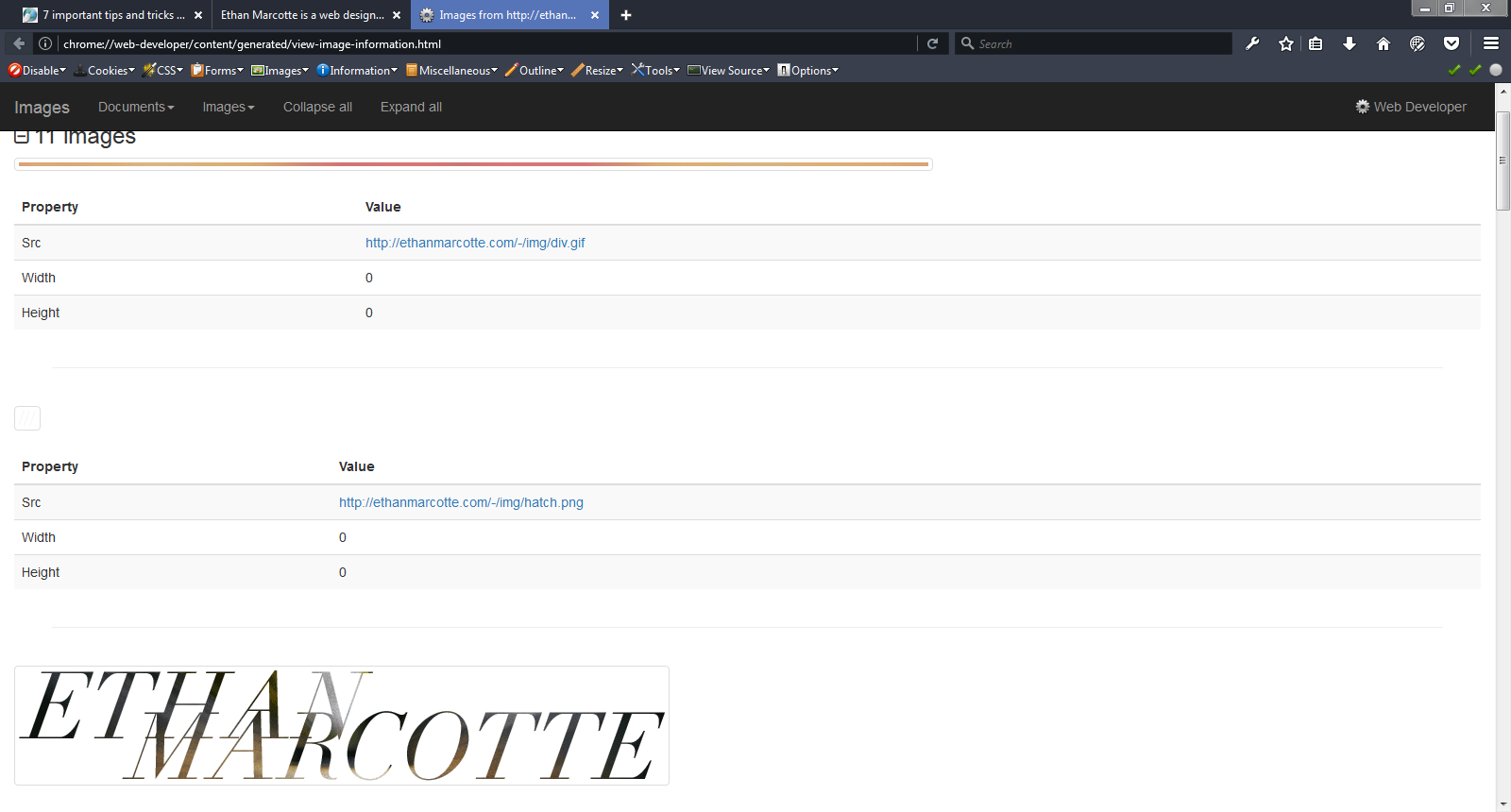Click the scrollbar down arrow

click(x=1503, y=804)
